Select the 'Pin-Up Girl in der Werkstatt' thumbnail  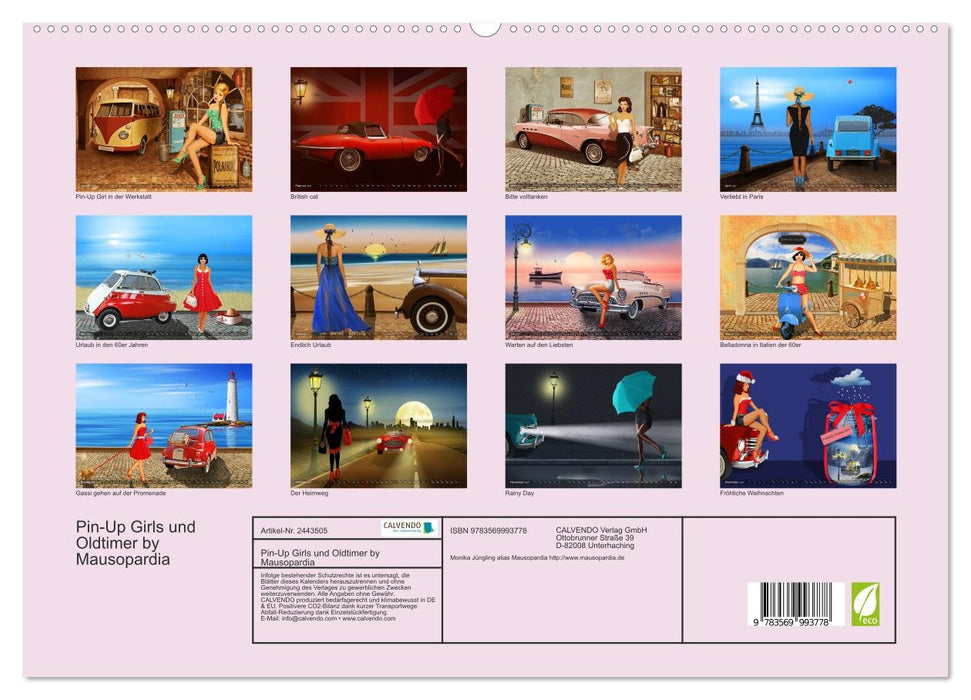coord(163,129)
